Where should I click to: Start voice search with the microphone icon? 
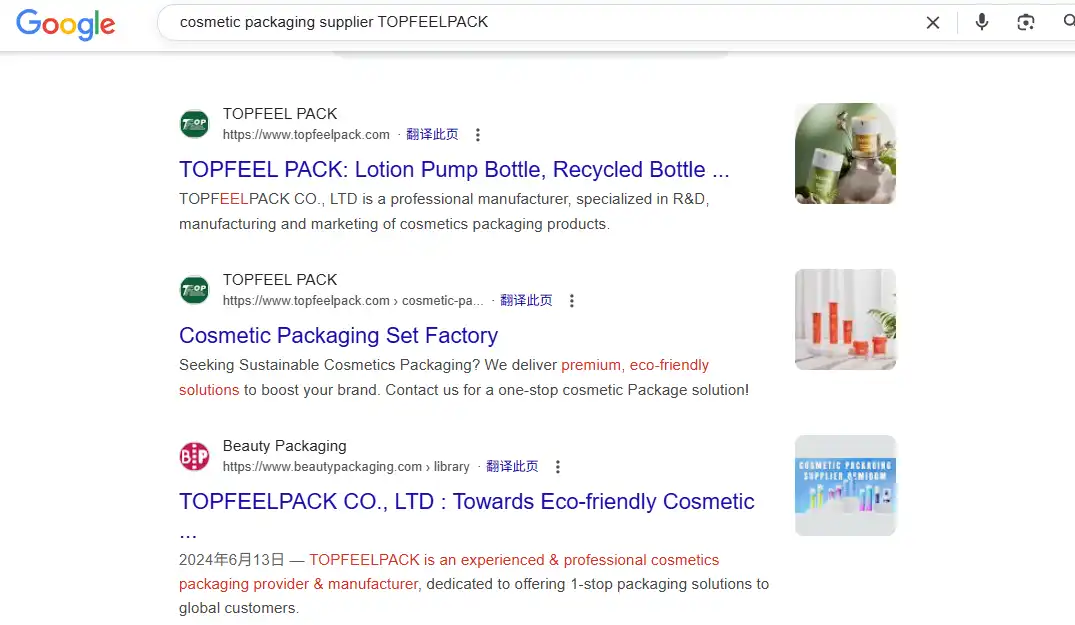(981, 22)
